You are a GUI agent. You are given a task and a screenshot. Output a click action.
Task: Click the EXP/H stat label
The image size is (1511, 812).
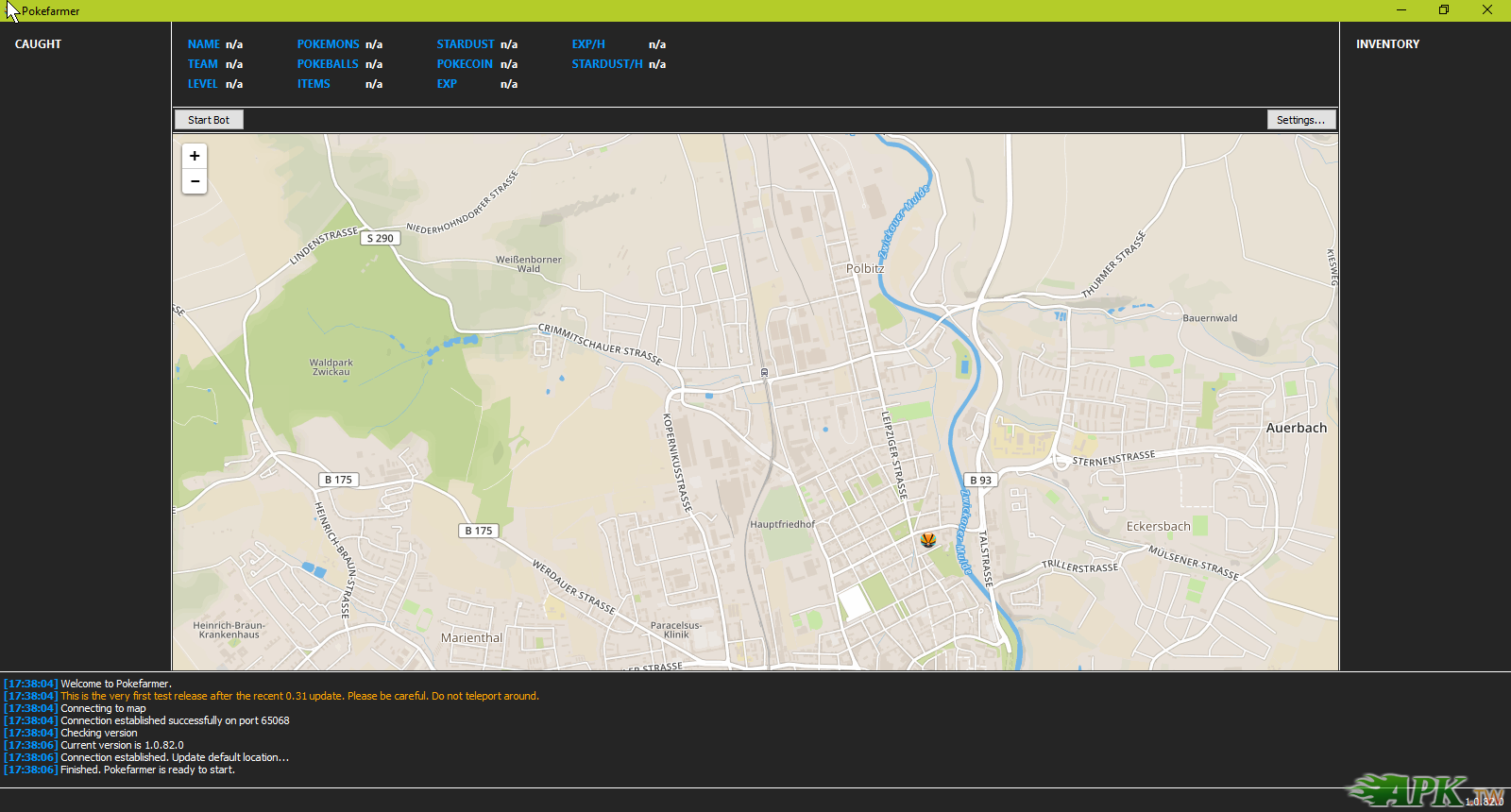click(588, 44)
